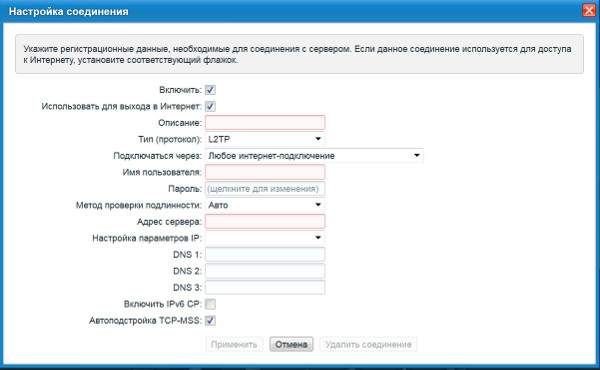Open the Тип (протокол) L2TP dropdown

pyautogui.click(x=265, y=139)
